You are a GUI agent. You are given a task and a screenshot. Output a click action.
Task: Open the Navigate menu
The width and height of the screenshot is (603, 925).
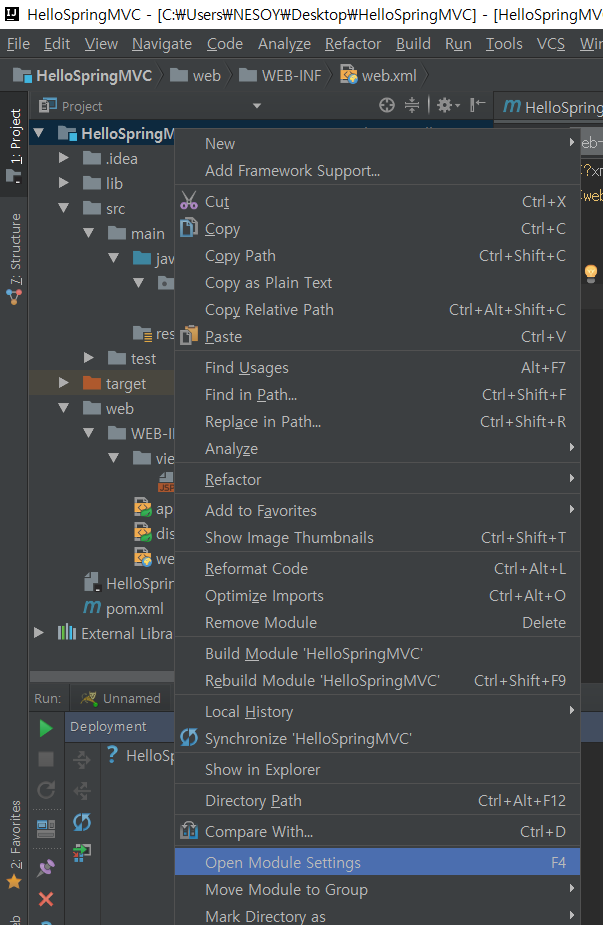pos(162,44)
